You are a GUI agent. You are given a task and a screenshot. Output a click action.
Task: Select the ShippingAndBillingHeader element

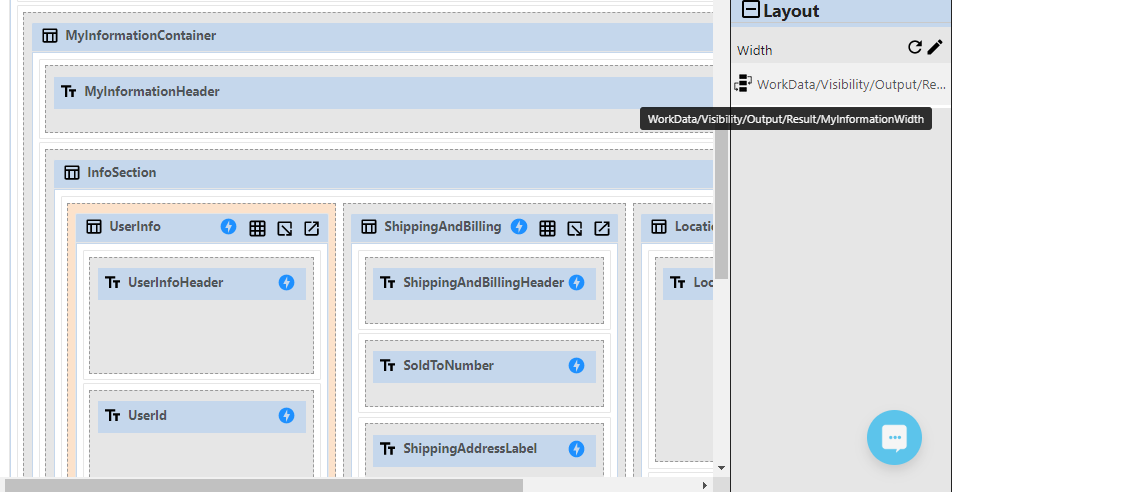point(484,283)
